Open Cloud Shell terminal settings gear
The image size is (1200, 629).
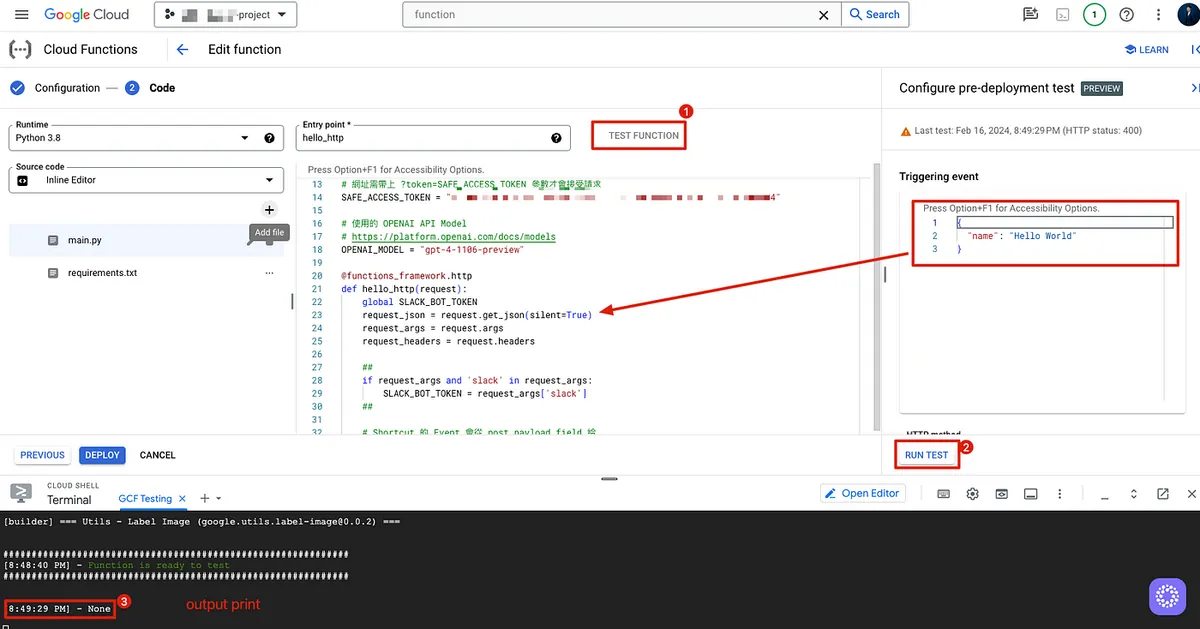(x=972, y=494)
